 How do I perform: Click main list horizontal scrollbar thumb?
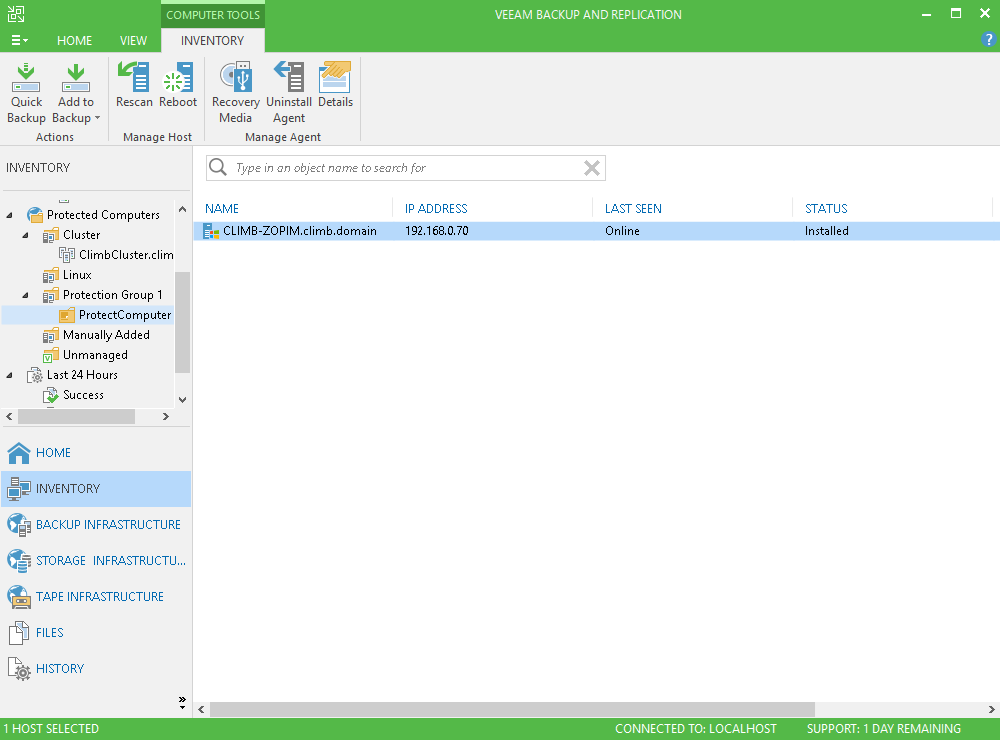[x=512, y=709]
